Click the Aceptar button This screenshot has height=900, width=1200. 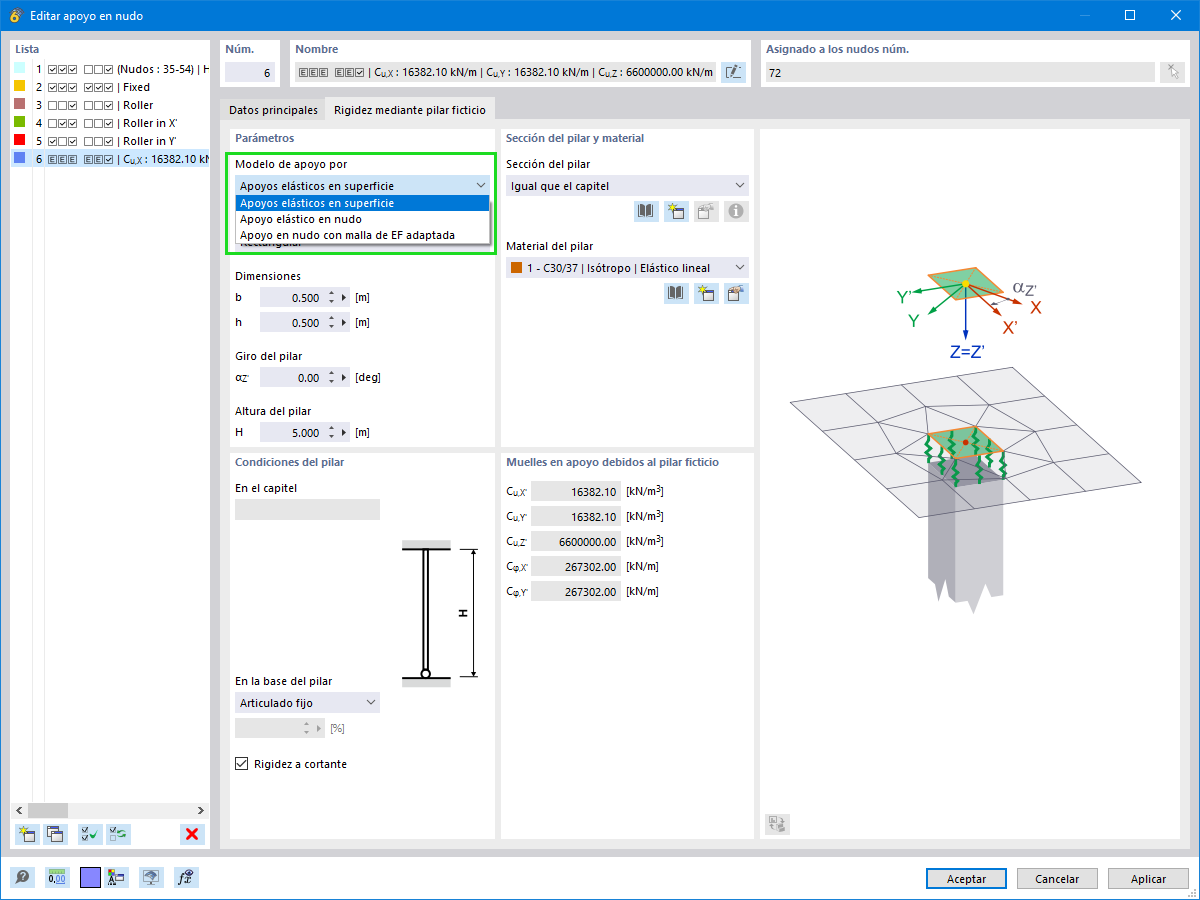[966, 879]
